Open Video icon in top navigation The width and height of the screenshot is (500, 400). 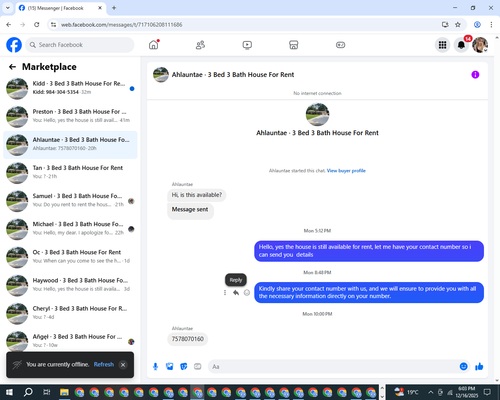[247, 45]
